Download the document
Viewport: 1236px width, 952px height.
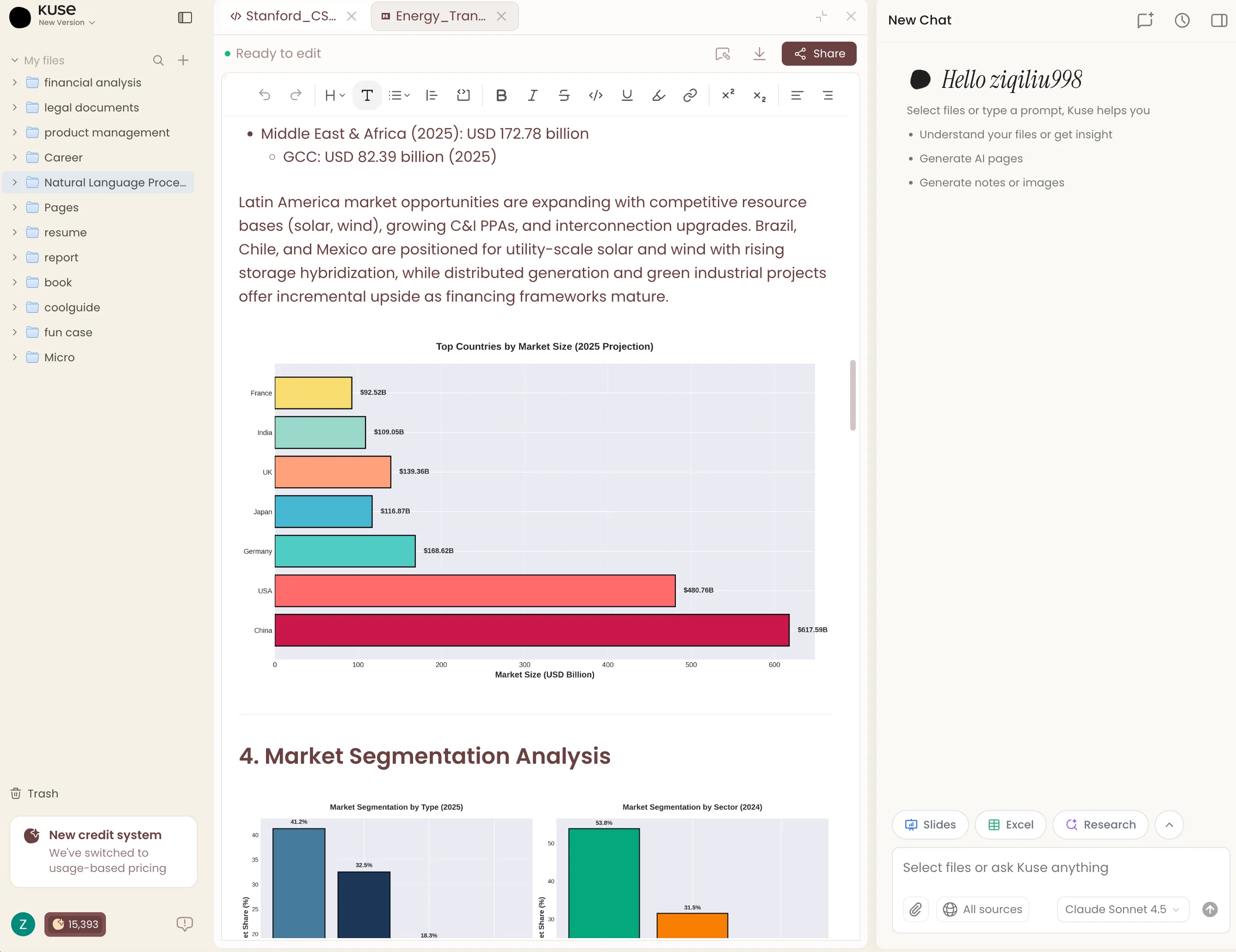[760, 53]
